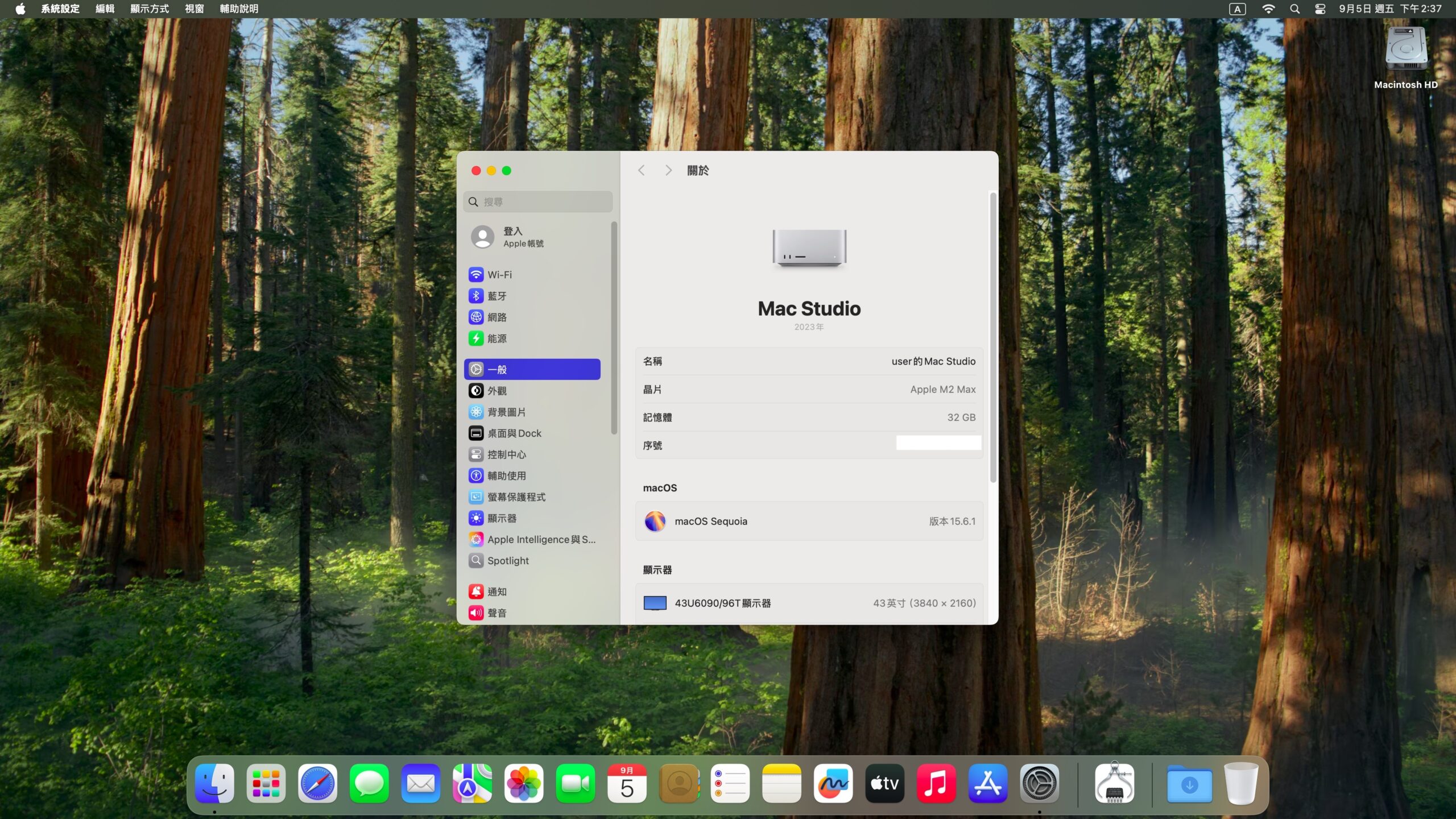Open Apple Intelligence與S... settings

532,539
